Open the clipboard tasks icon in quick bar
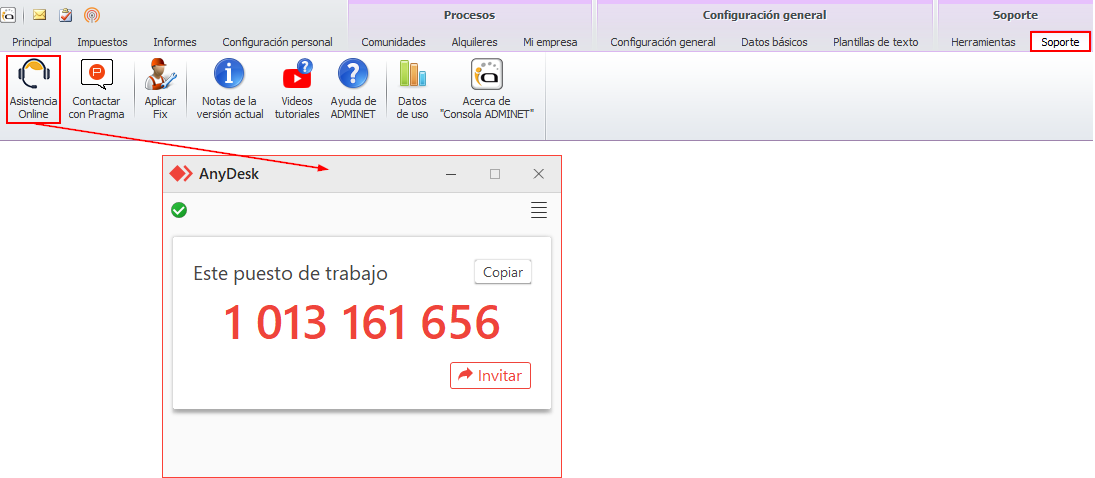The height and width of the screenshot is (478, 1095). pyautogui.click(x=66, y=14)
